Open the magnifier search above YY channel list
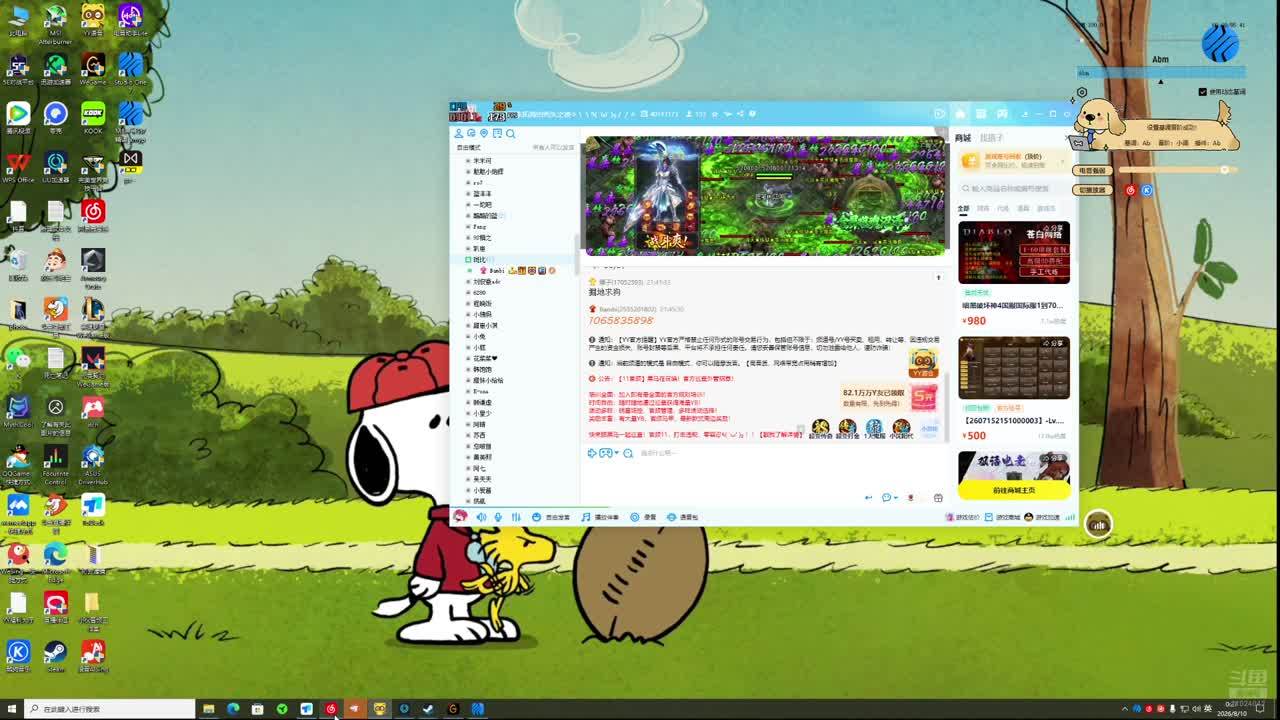This screenshot has width=1280, height=720. click(x=510, y=133)
